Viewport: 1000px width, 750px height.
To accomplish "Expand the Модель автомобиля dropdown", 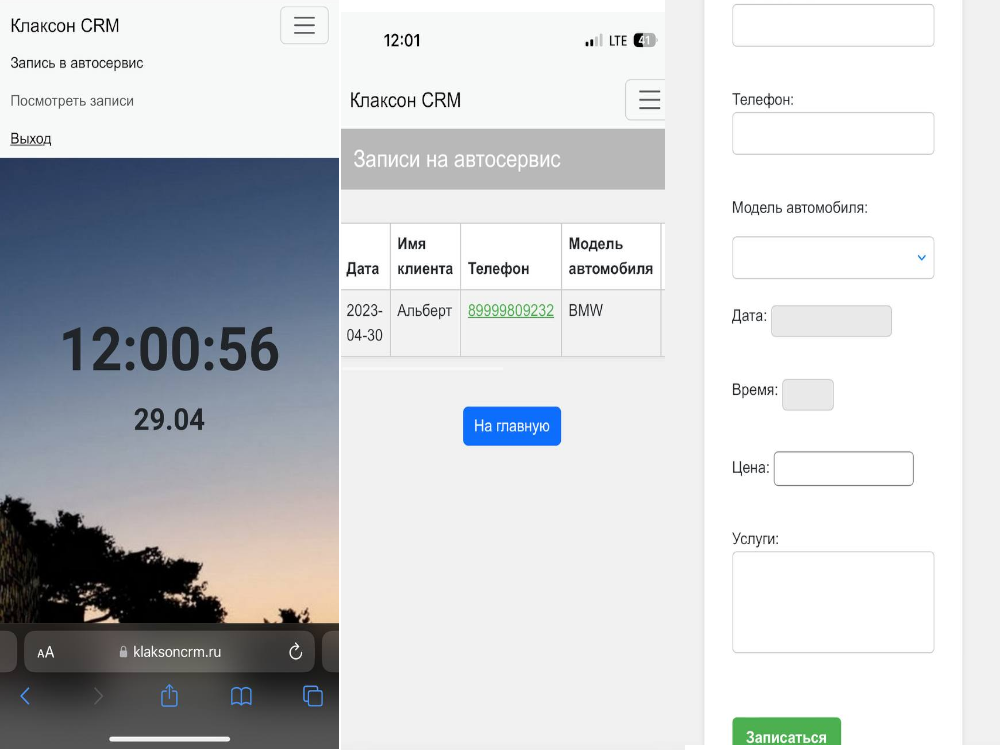I will point(832,258).
